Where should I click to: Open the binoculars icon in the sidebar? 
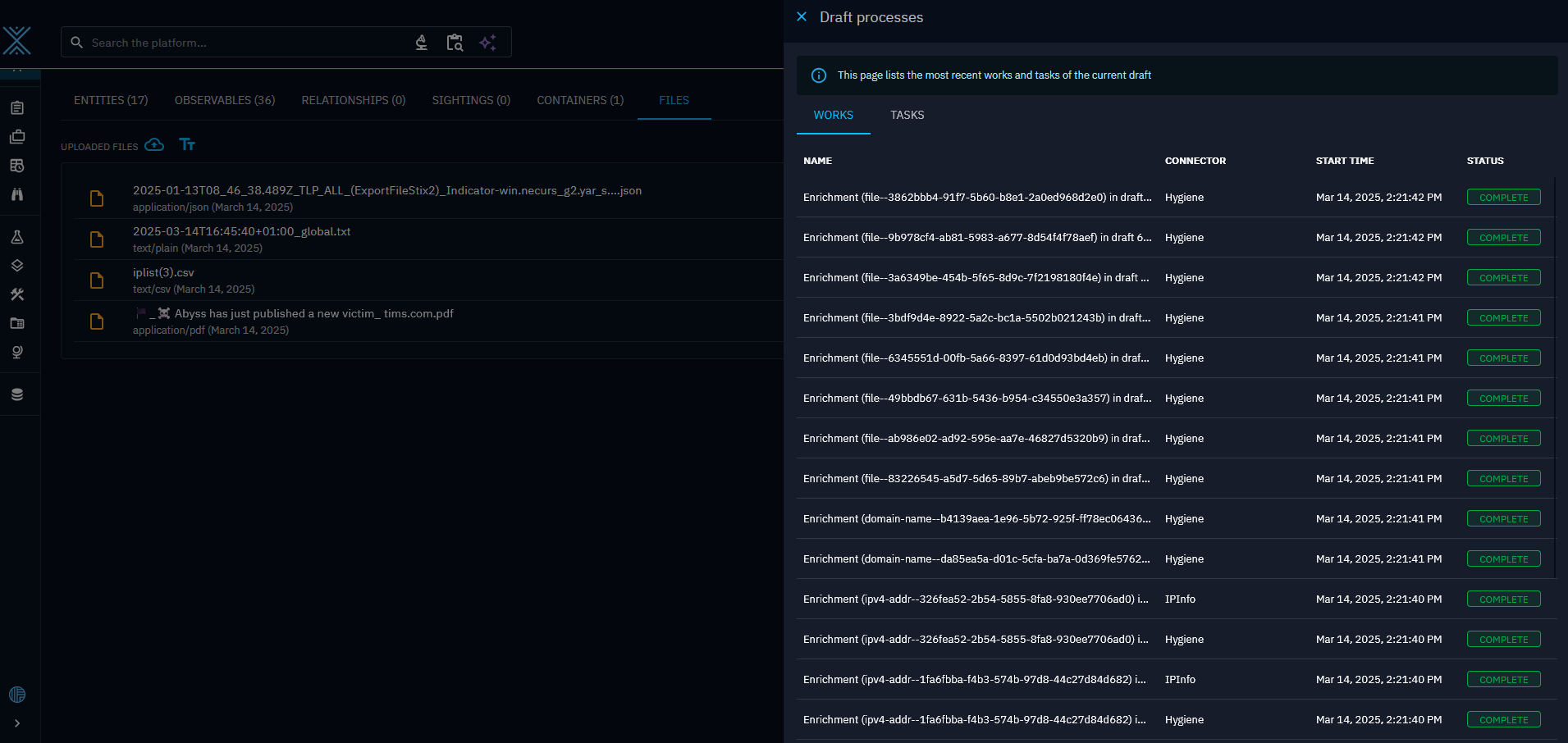click(x=17, y=194)
